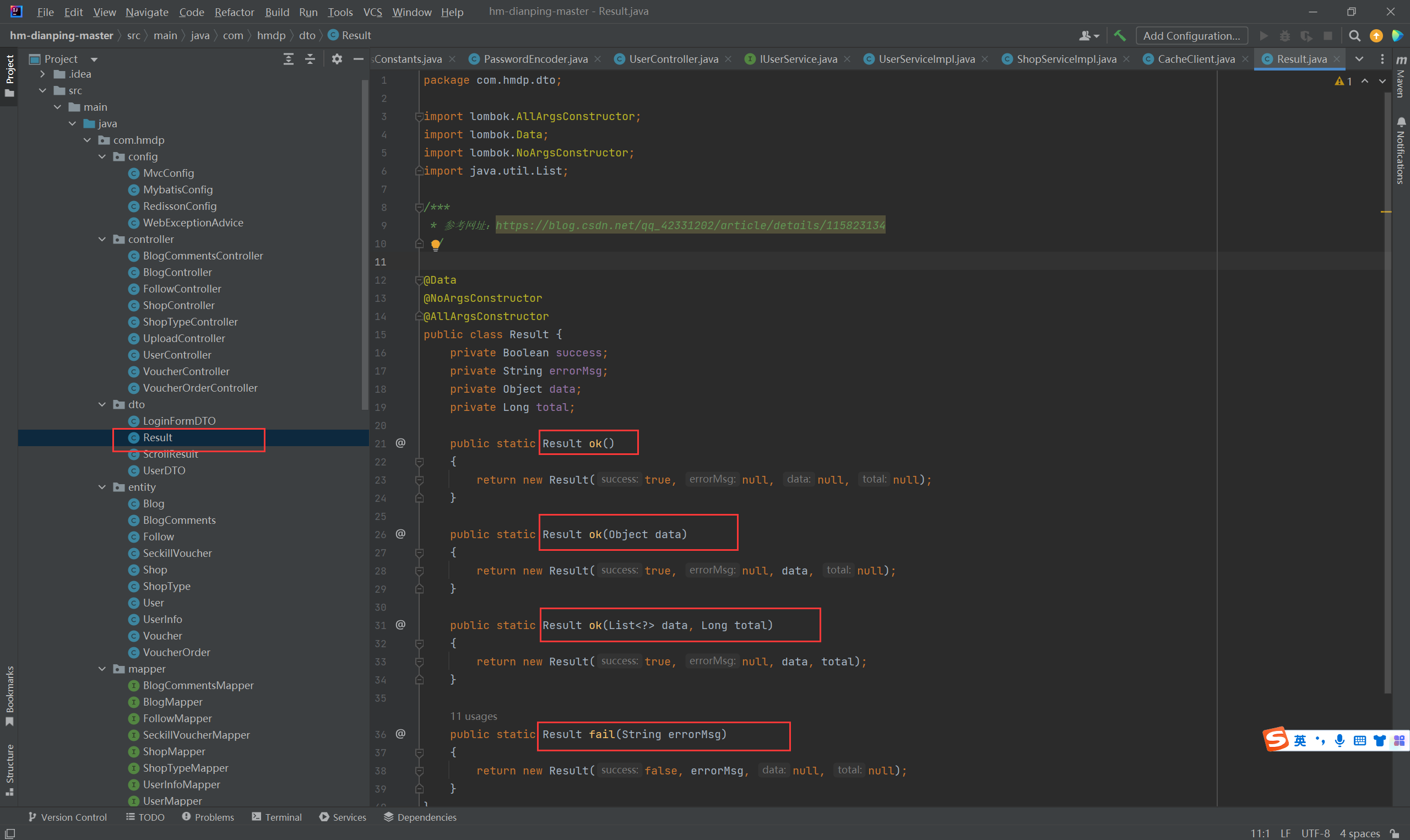This screenshot has width=1410, height=840.
Task: Select ShopController in the project tree
Action: point(178,306)
